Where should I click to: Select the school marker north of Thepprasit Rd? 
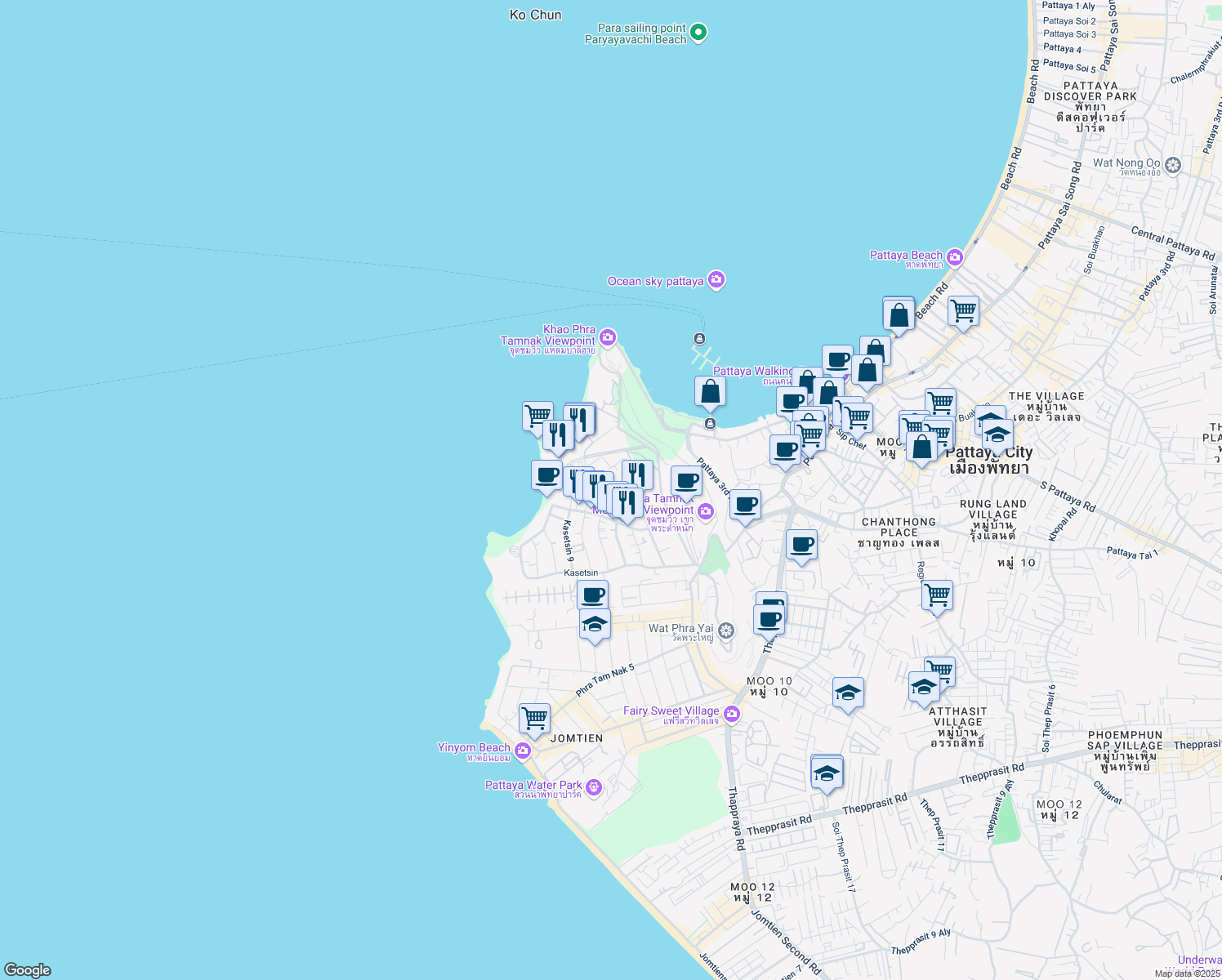[827, 773]
